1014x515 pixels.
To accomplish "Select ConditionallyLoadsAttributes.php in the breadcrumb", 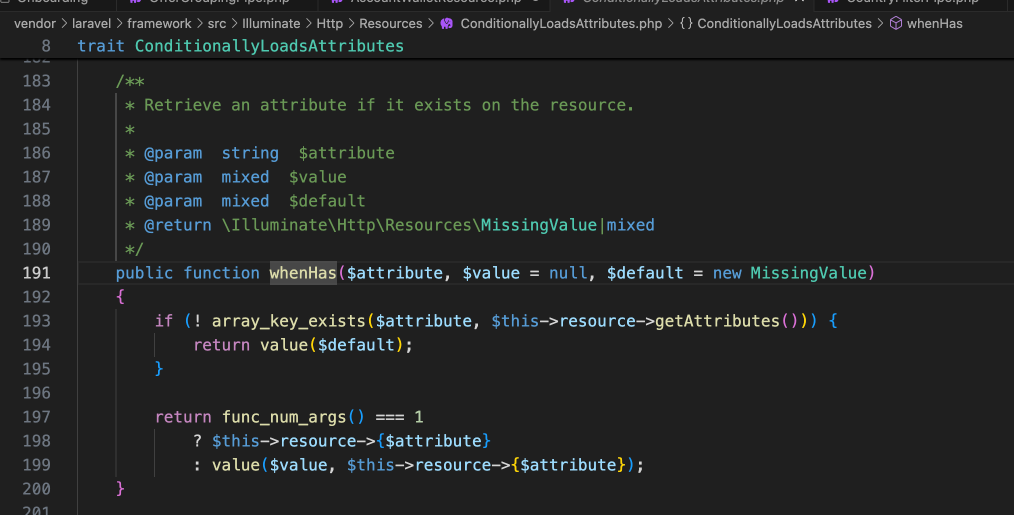I will (561, 24).
